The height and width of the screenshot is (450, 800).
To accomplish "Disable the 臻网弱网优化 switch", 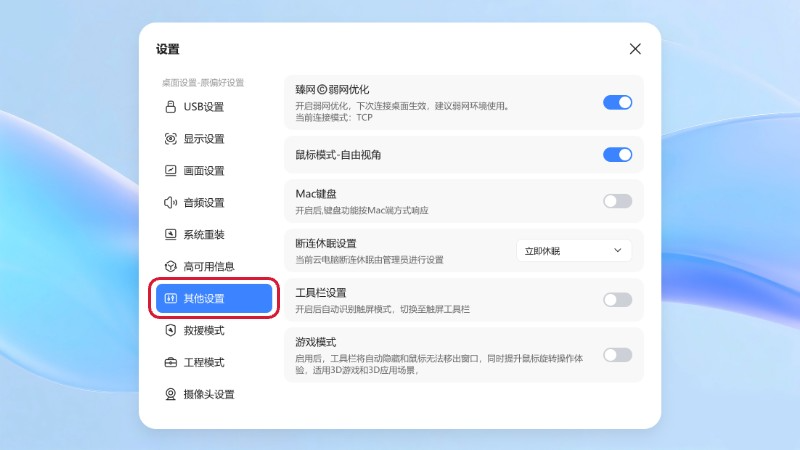I will click(x=617, y=103).
